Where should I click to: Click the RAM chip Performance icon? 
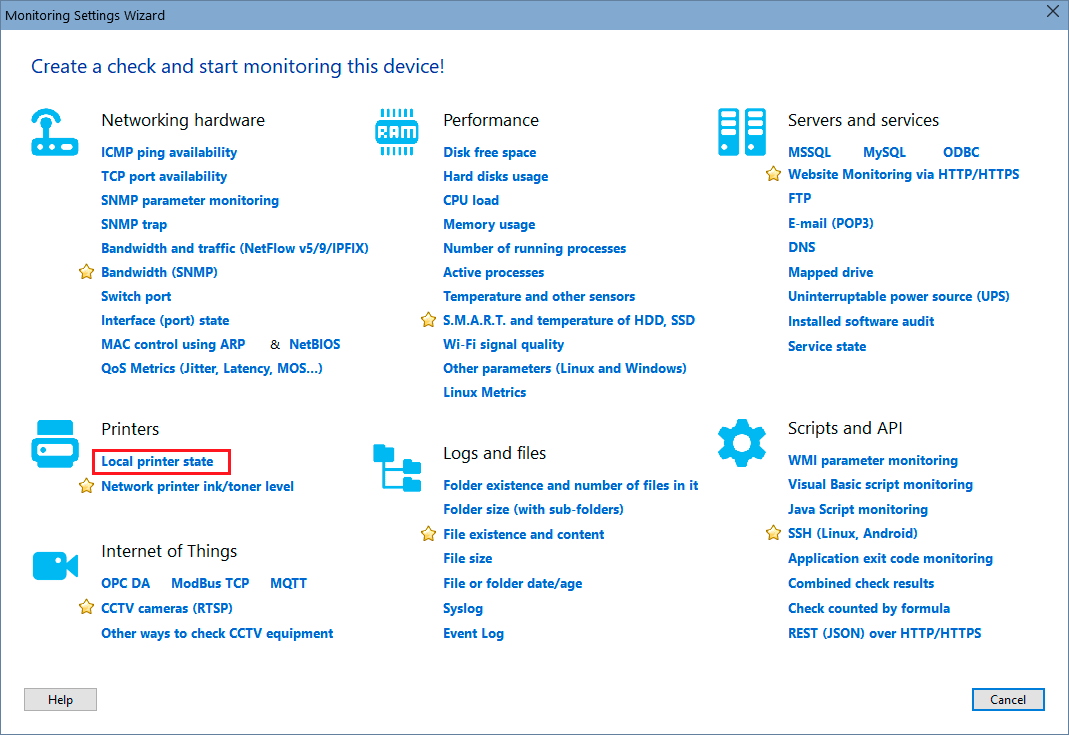coord(397,132)
